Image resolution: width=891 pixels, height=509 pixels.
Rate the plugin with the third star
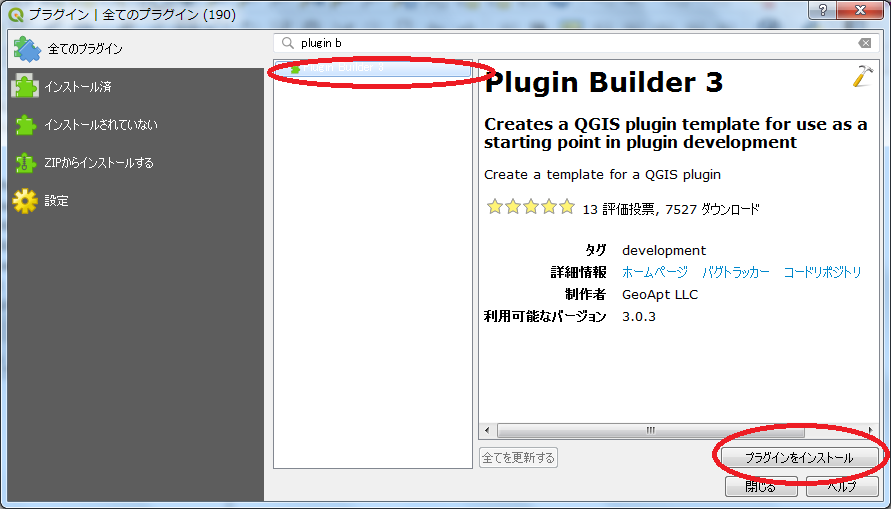point(531,207)
